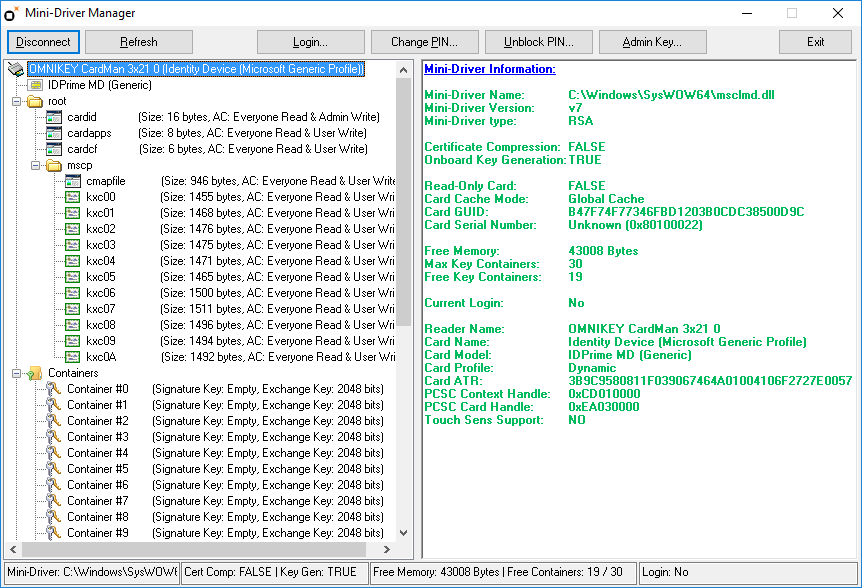Click the Container #0 keys icon
The height and width of the screenshot is (588, 862).
(x=54, y=389)
